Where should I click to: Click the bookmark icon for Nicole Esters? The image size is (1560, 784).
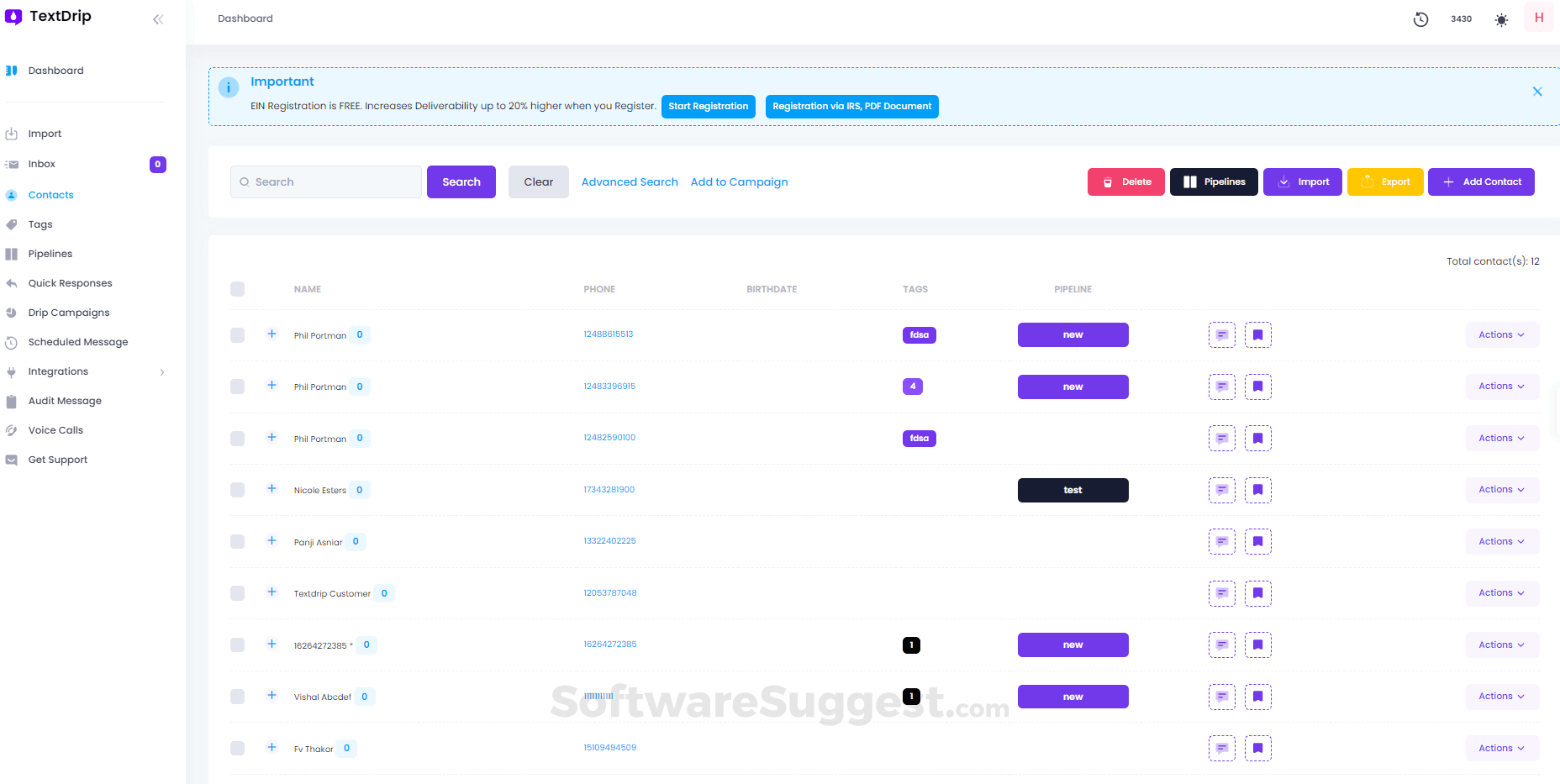(x=1257, y=490)
